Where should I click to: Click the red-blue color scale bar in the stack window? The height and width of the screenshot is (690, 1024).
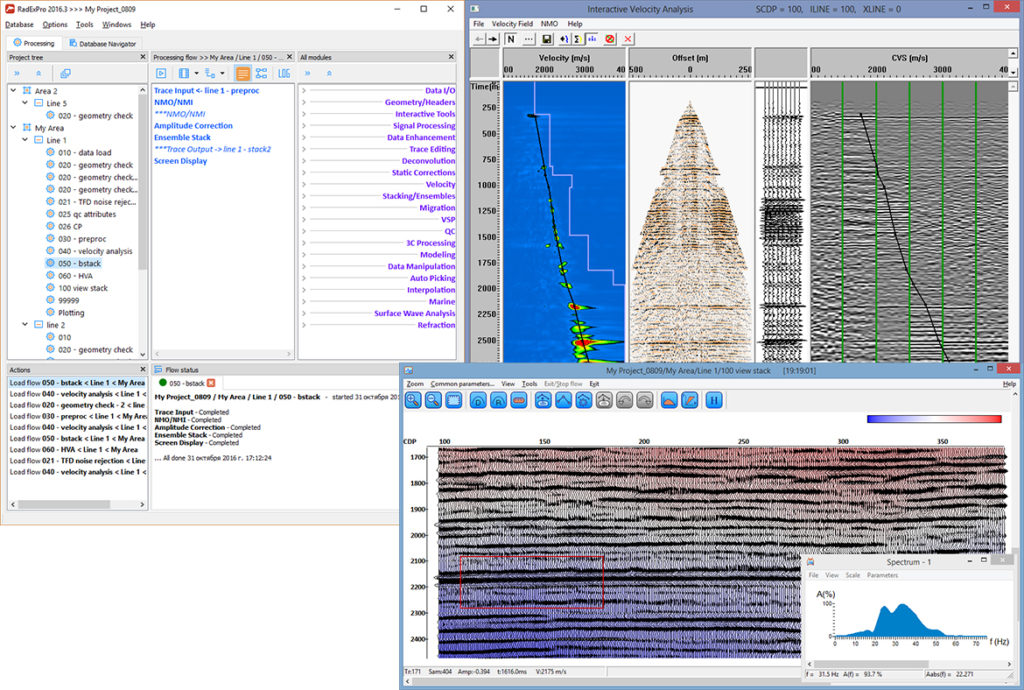935,420
